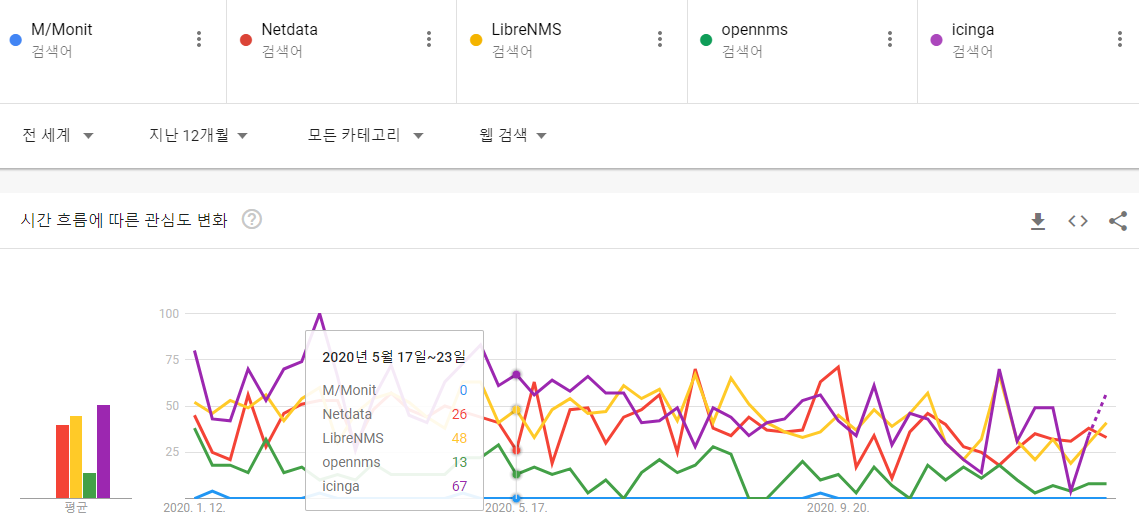This screenshot has width=1139, height=520.
Task: Click the help question mark icon
Action: point(251,219)
